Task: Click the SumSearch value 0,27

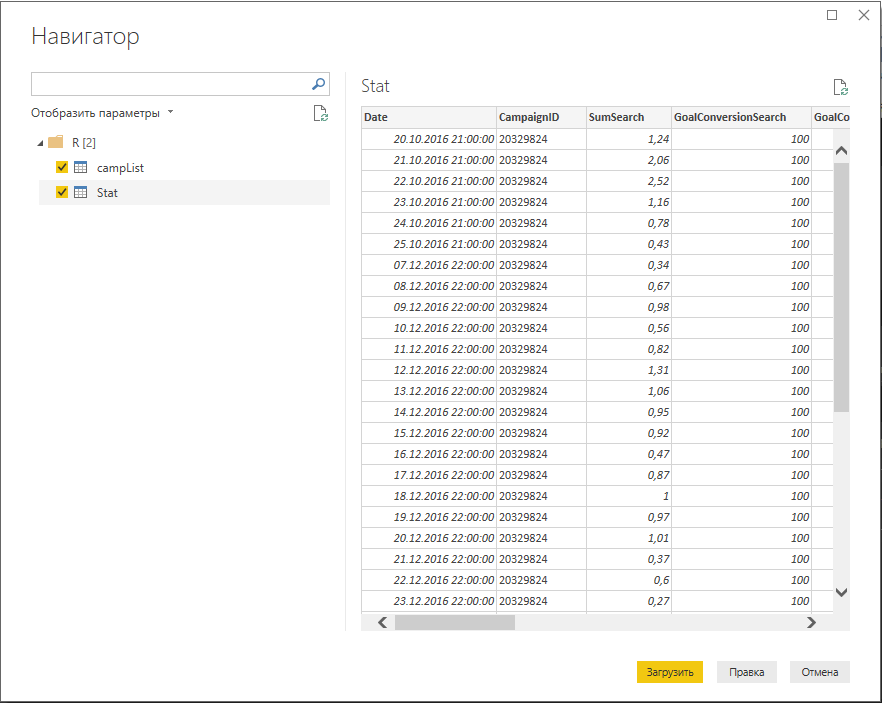Action: [628, 601]
